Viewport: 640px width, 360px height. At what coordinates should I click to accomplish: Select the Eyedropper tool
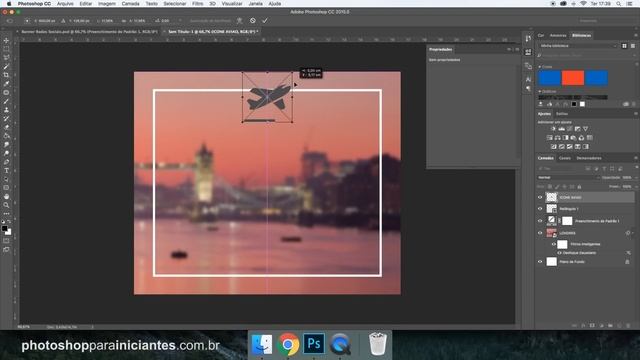click(6, 84)
